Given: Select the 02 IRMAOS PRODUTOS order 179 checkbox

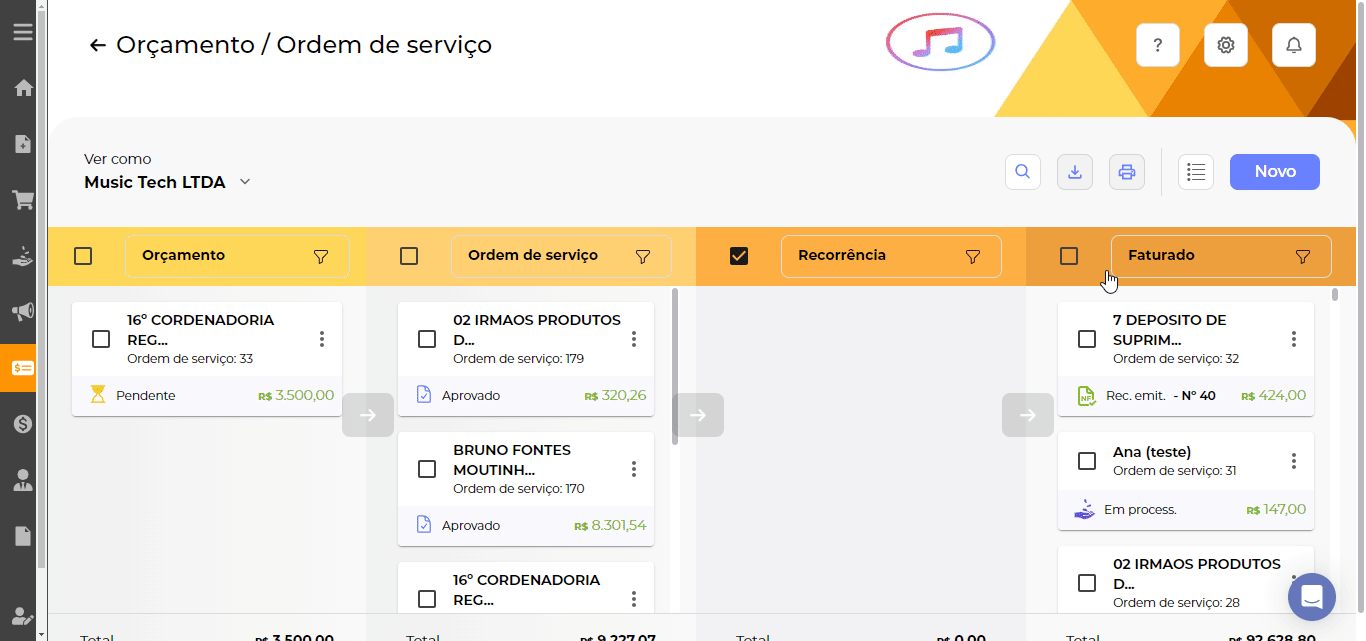Looking at the screenshot, I should tap(427, 339).
